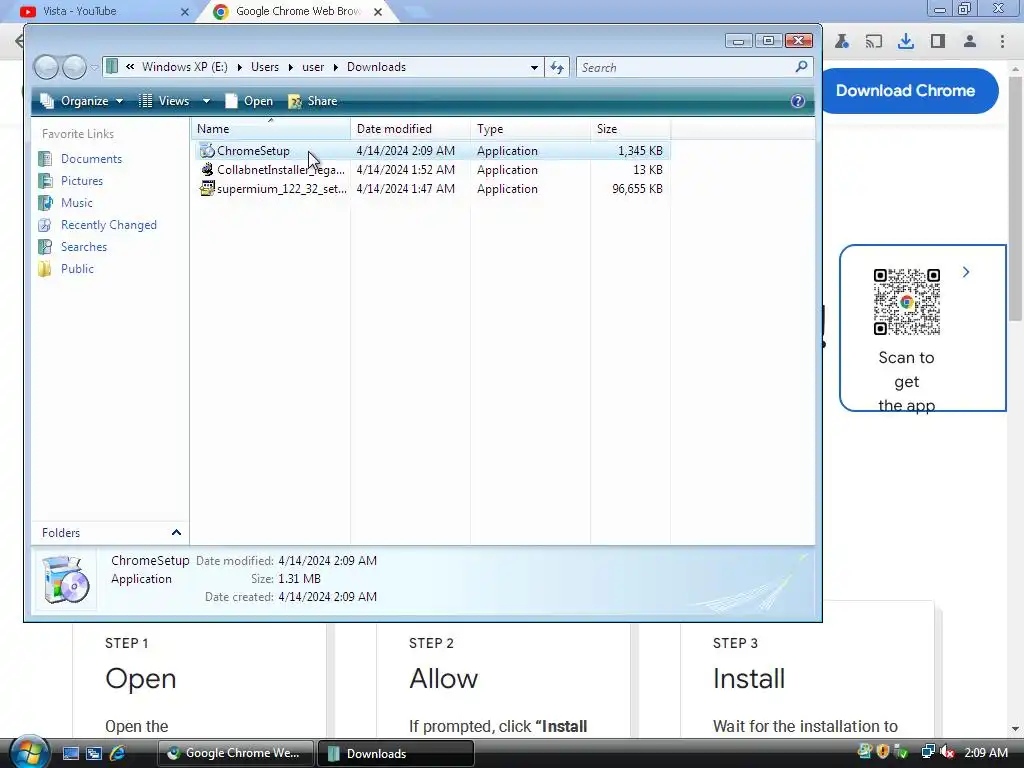The width and height of the screenshot is (1024, 768).
Task: Click the Downloads taskbar button
Action: pyautogui.click(x=396, y=753)
